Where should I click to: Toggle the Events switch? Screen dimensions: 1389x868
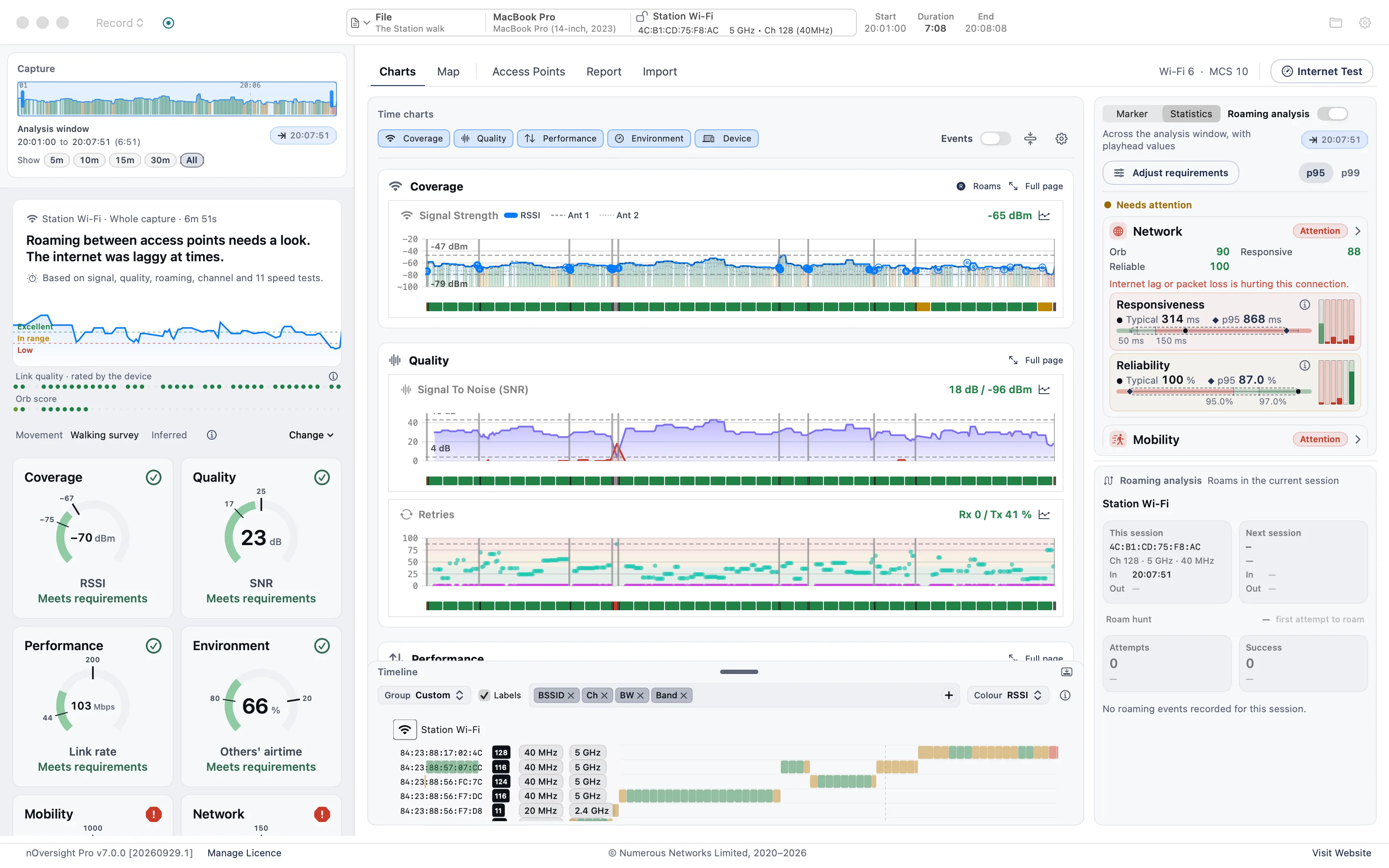pos(995,138)
